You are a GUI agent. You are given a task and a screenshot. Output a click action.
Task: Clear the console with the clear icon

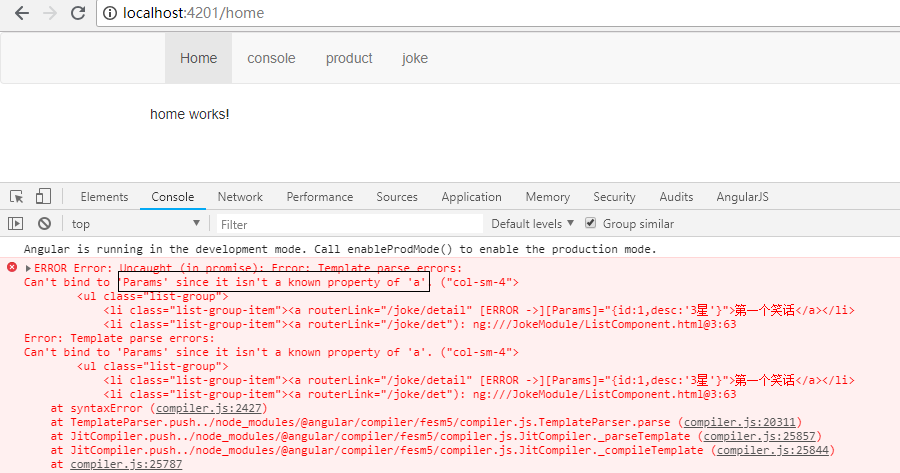click(x=44, y=224)
